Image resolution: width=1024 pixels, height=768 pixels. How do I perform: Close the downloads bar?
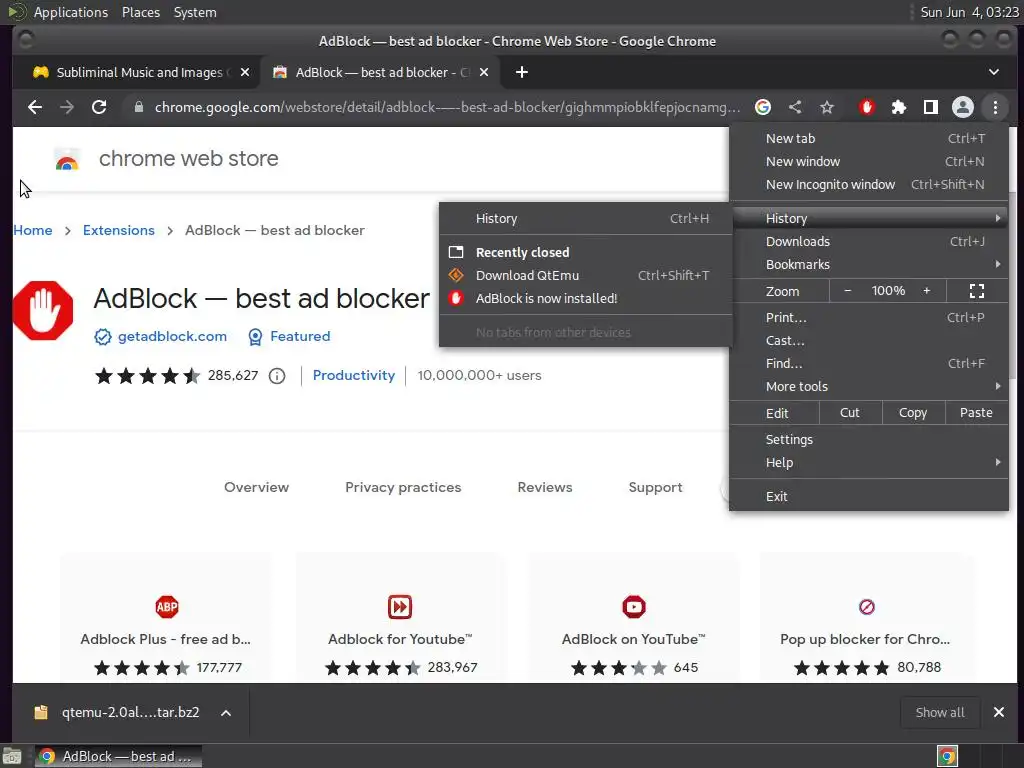[x=999, y=712]
